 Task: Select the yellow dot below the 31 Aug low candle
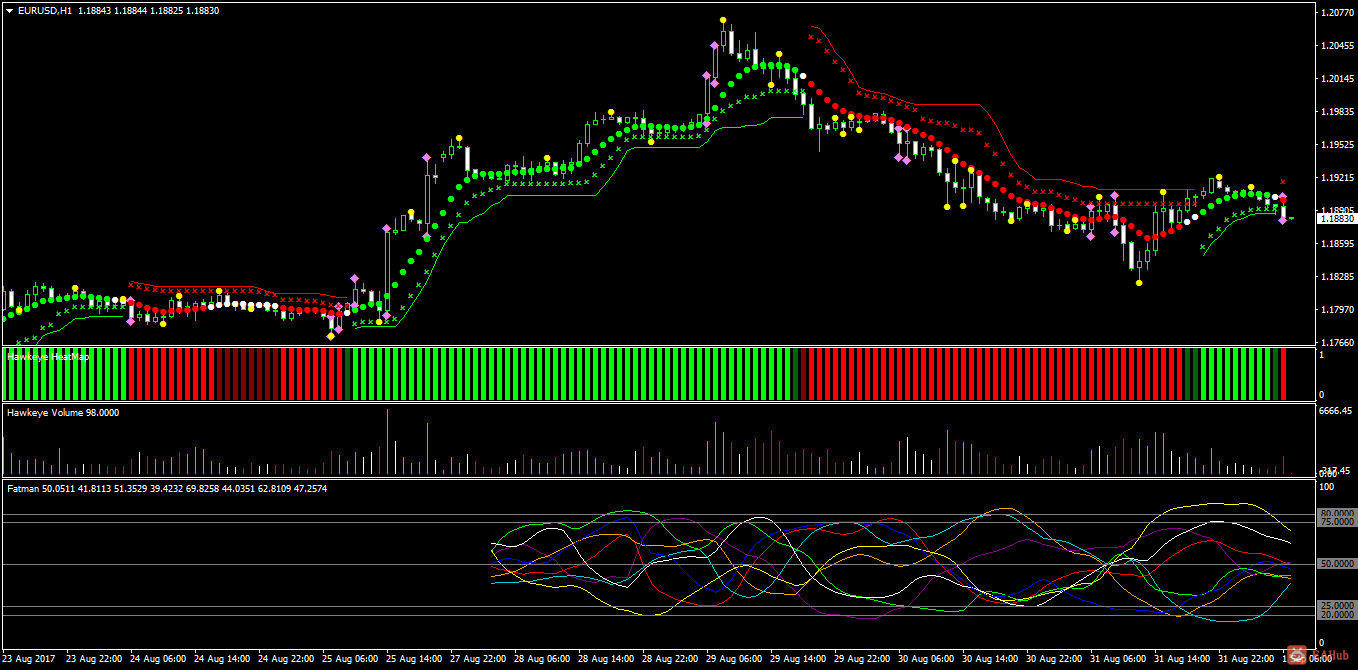click(1139, 283)
